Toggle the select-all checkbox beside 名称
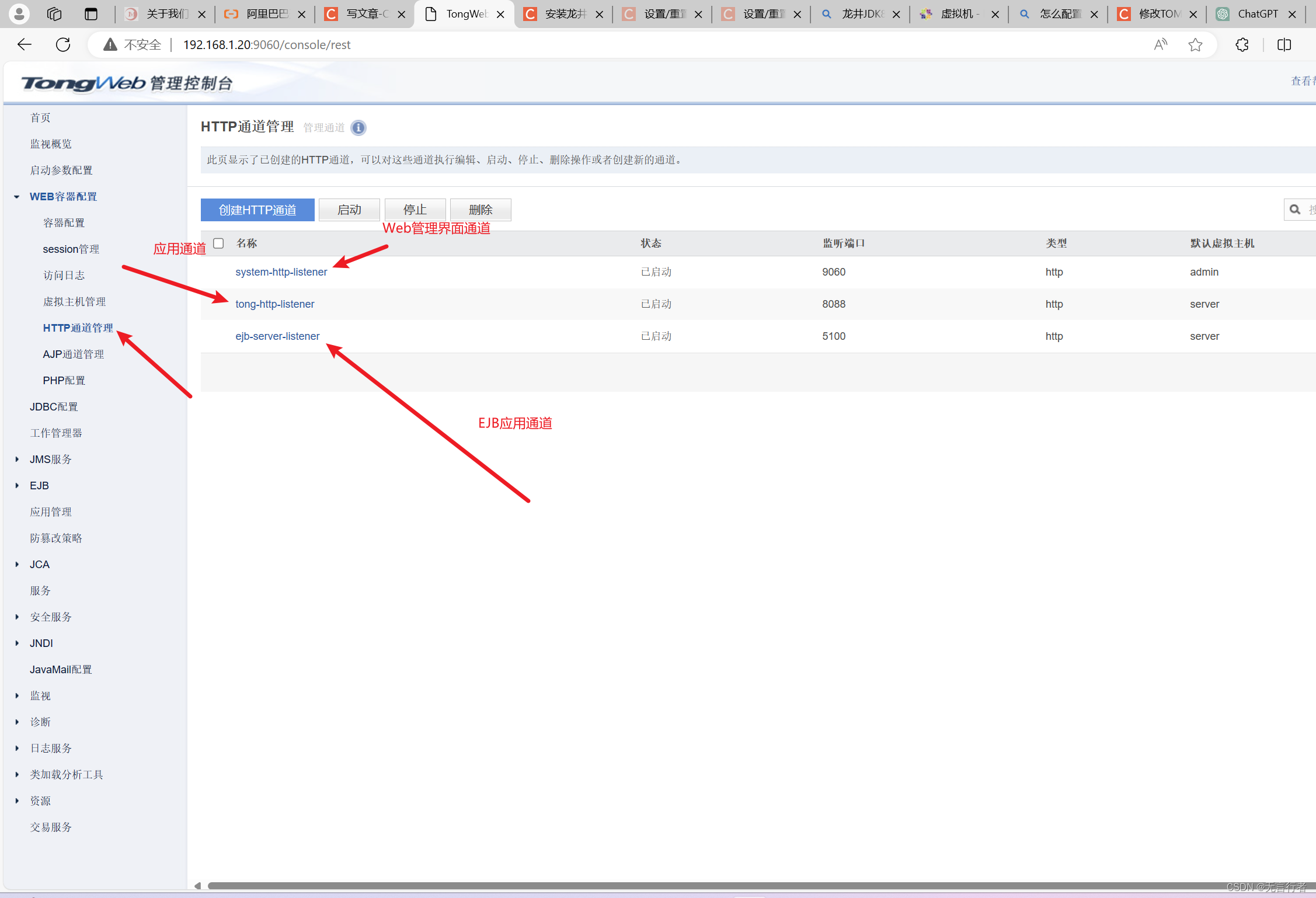The height and width of the screenshot is (898, 1316). point(218,243)
